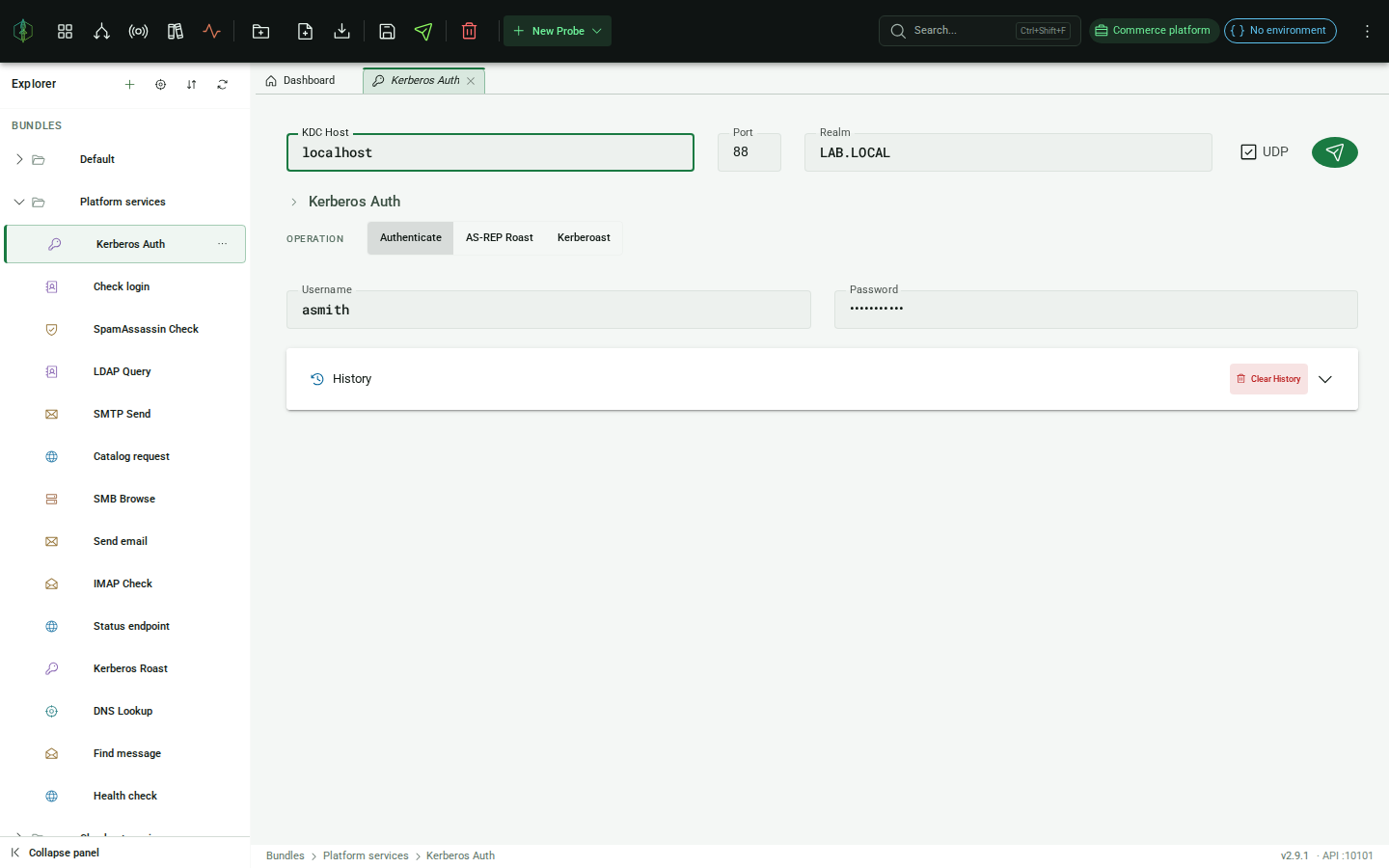Viewport: 1389px width, 868px height.
Task: Click the KDC Host input field
Action: point(490,152)
